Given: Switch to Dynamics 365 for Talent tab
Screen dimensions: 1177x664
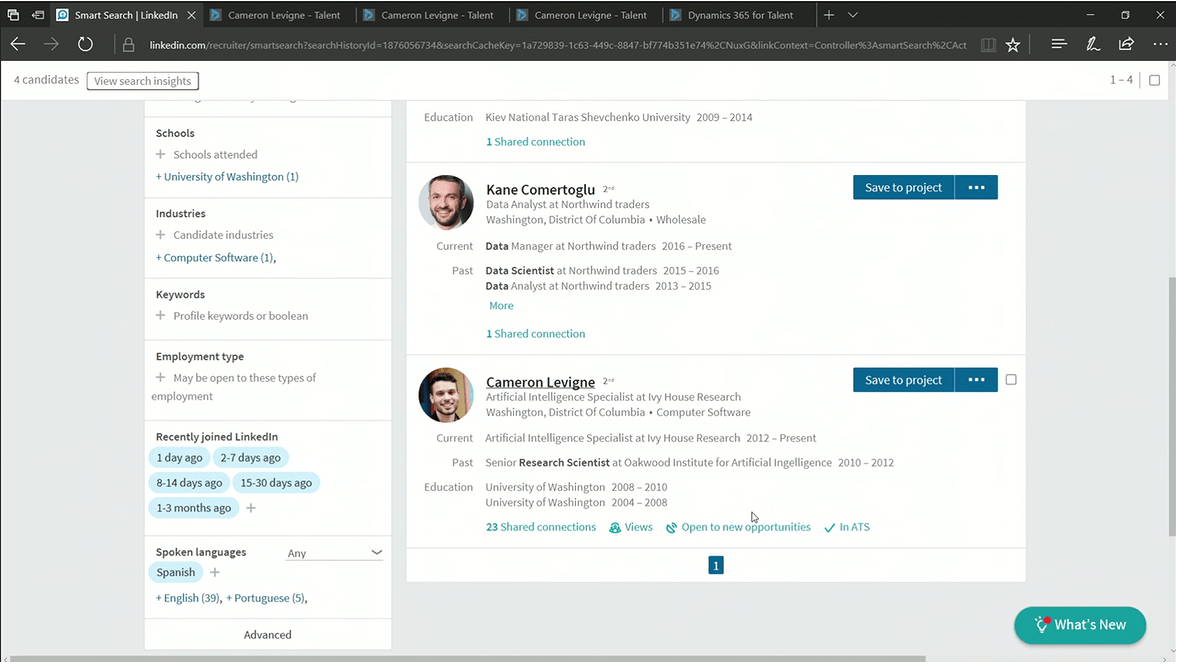Looking at the screenshot, I should [739, 15].
